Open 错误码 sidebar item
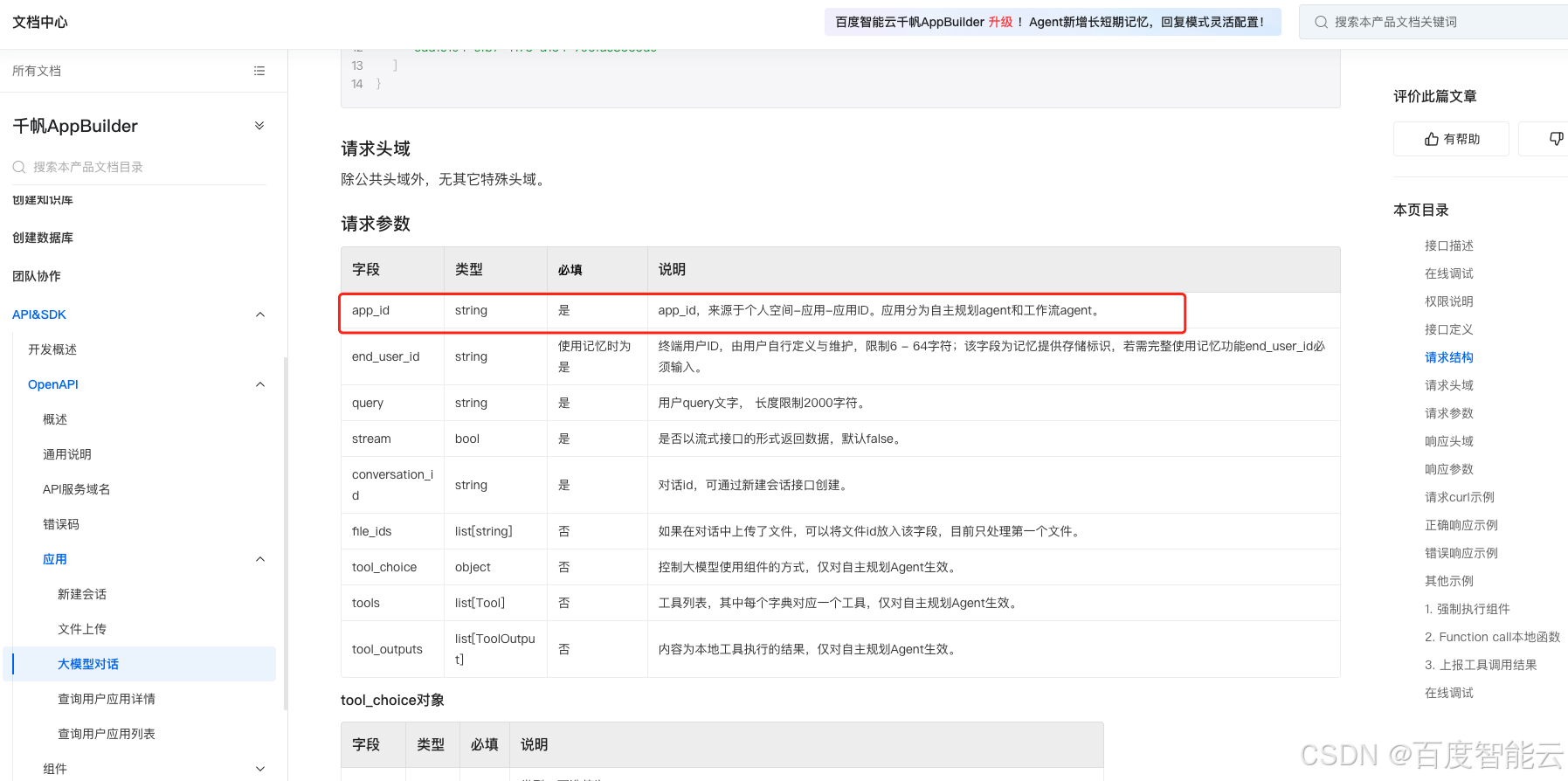1568x781 pixels. (61, 524)
